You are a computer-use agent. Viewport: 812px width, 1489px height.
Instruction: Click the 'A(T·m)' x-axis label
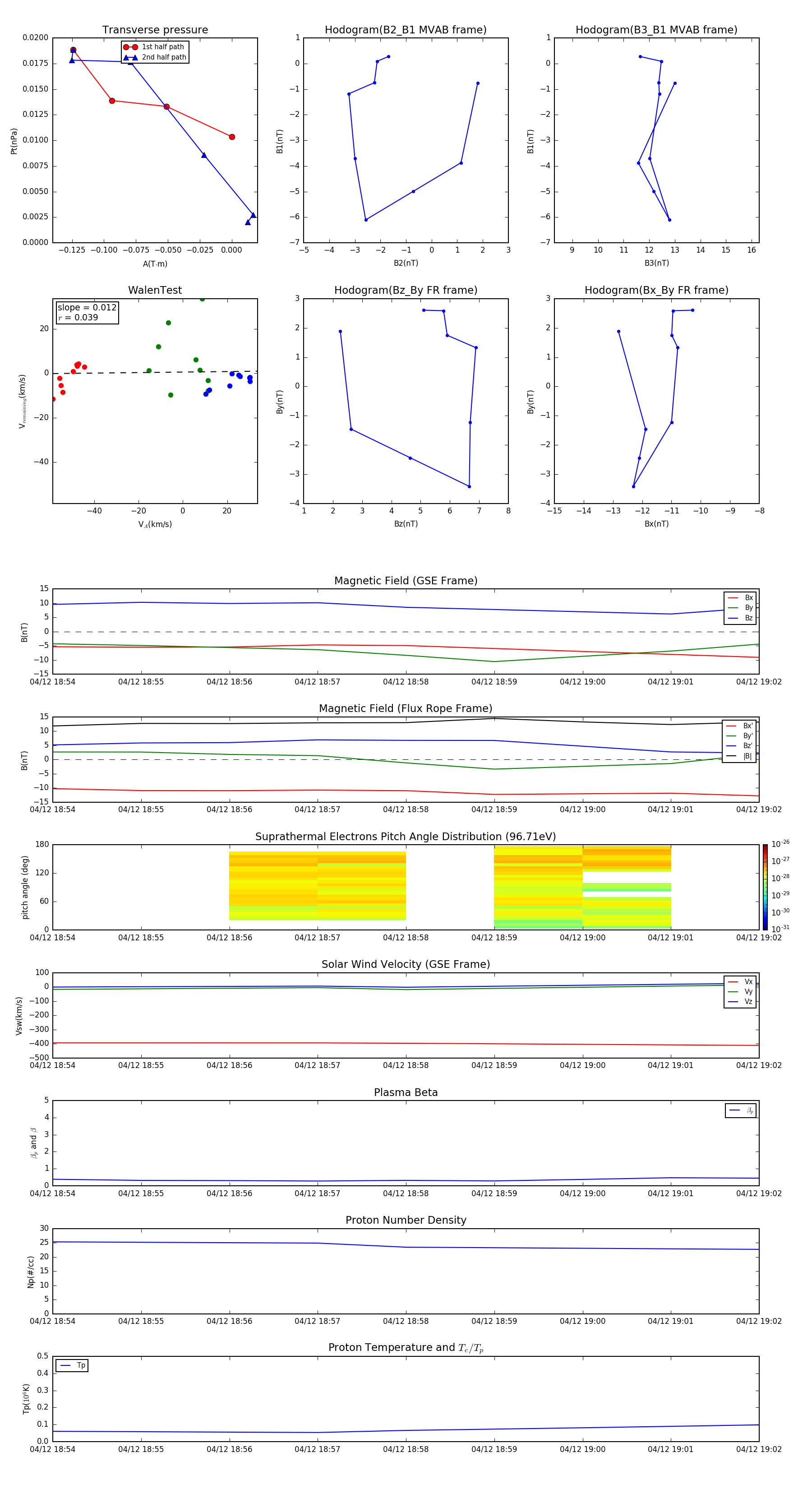(x=155, y=264)
